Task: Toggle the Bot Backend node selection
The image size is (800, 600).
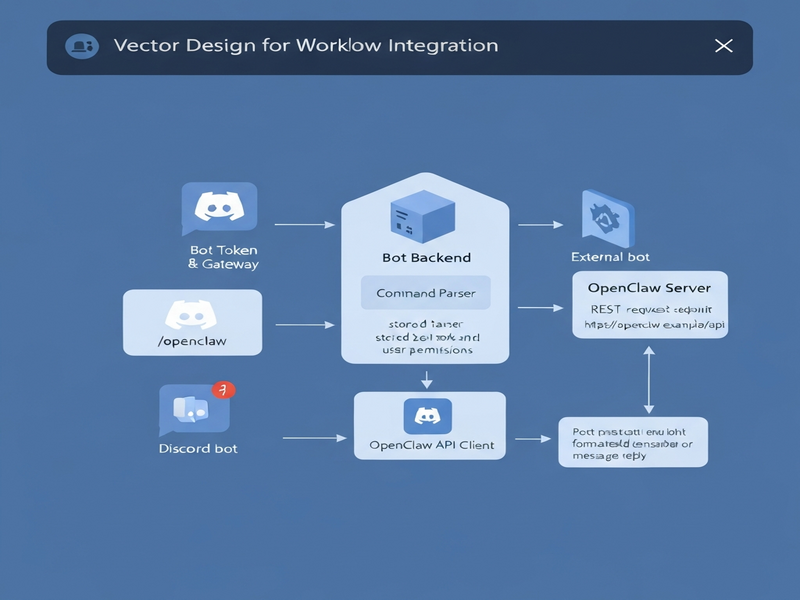Action: [428, 270]
